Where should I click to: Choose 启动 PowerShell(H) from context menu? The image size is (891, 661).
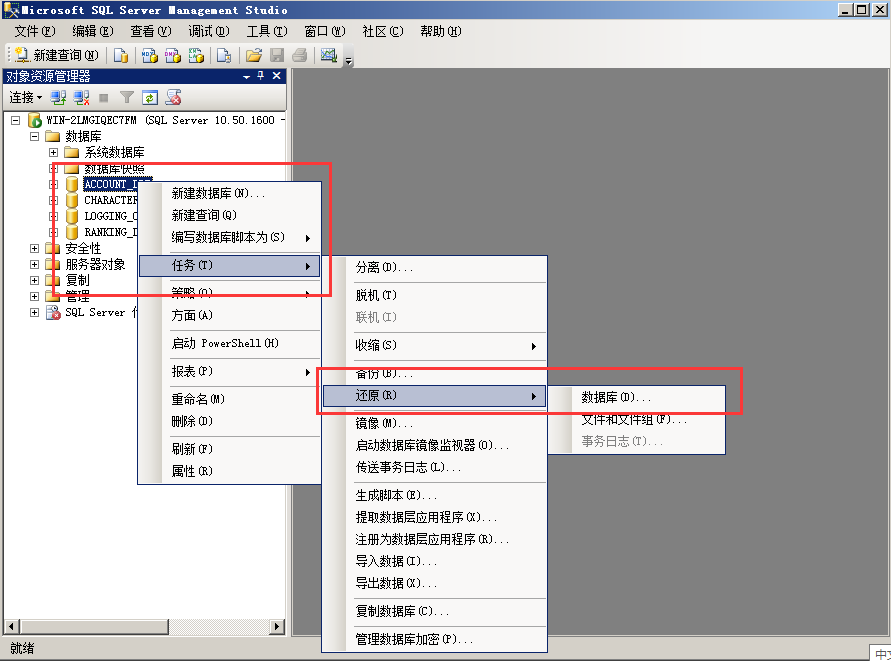(230, 343)
